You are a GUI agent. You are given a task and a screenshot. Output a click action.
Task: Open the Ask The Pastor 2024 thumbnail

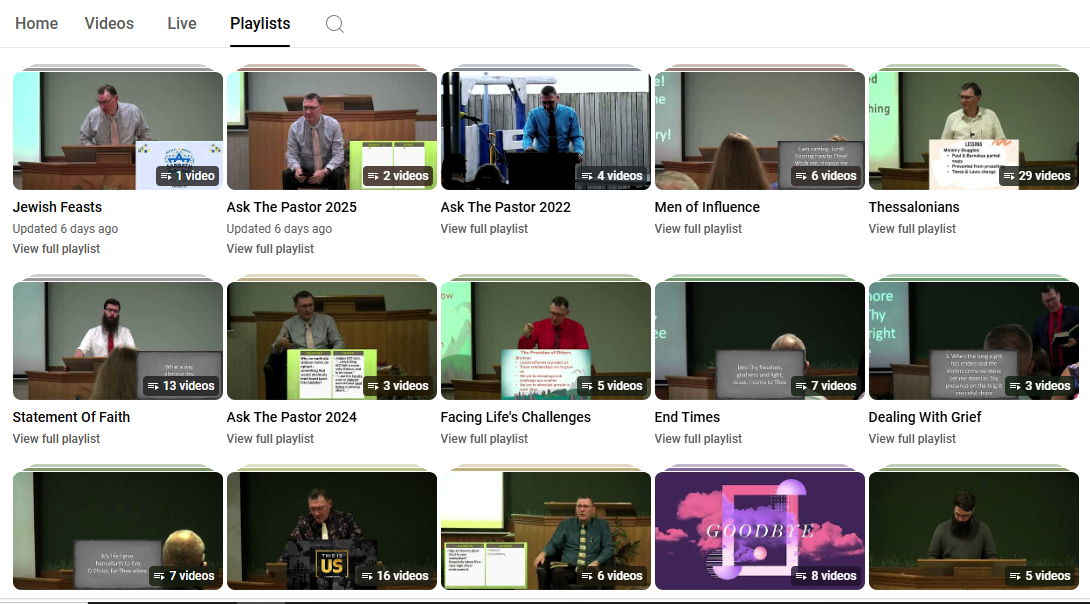[x=332, y=341]
